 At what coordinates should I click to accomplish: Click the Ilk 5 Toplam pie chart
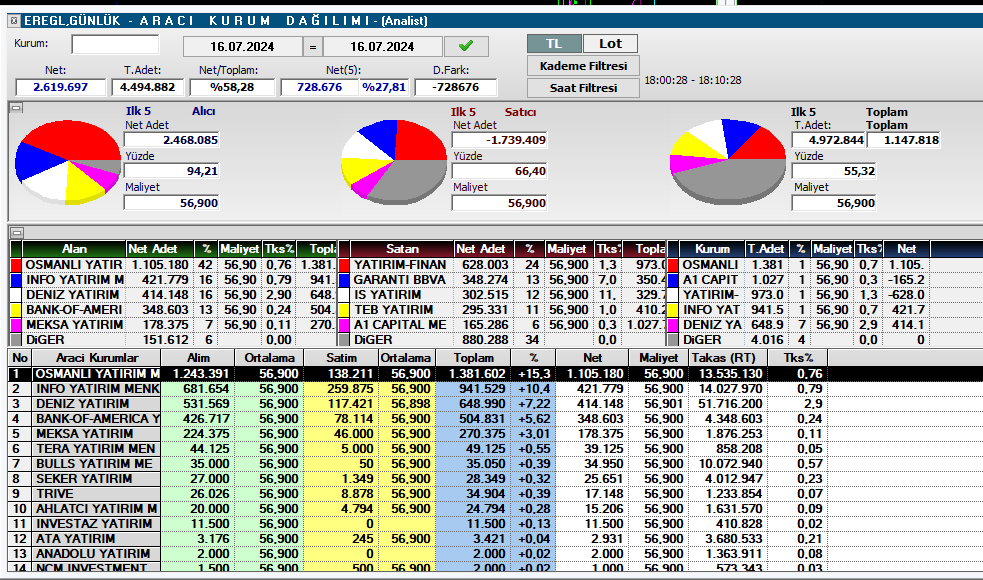coord(728,162)
